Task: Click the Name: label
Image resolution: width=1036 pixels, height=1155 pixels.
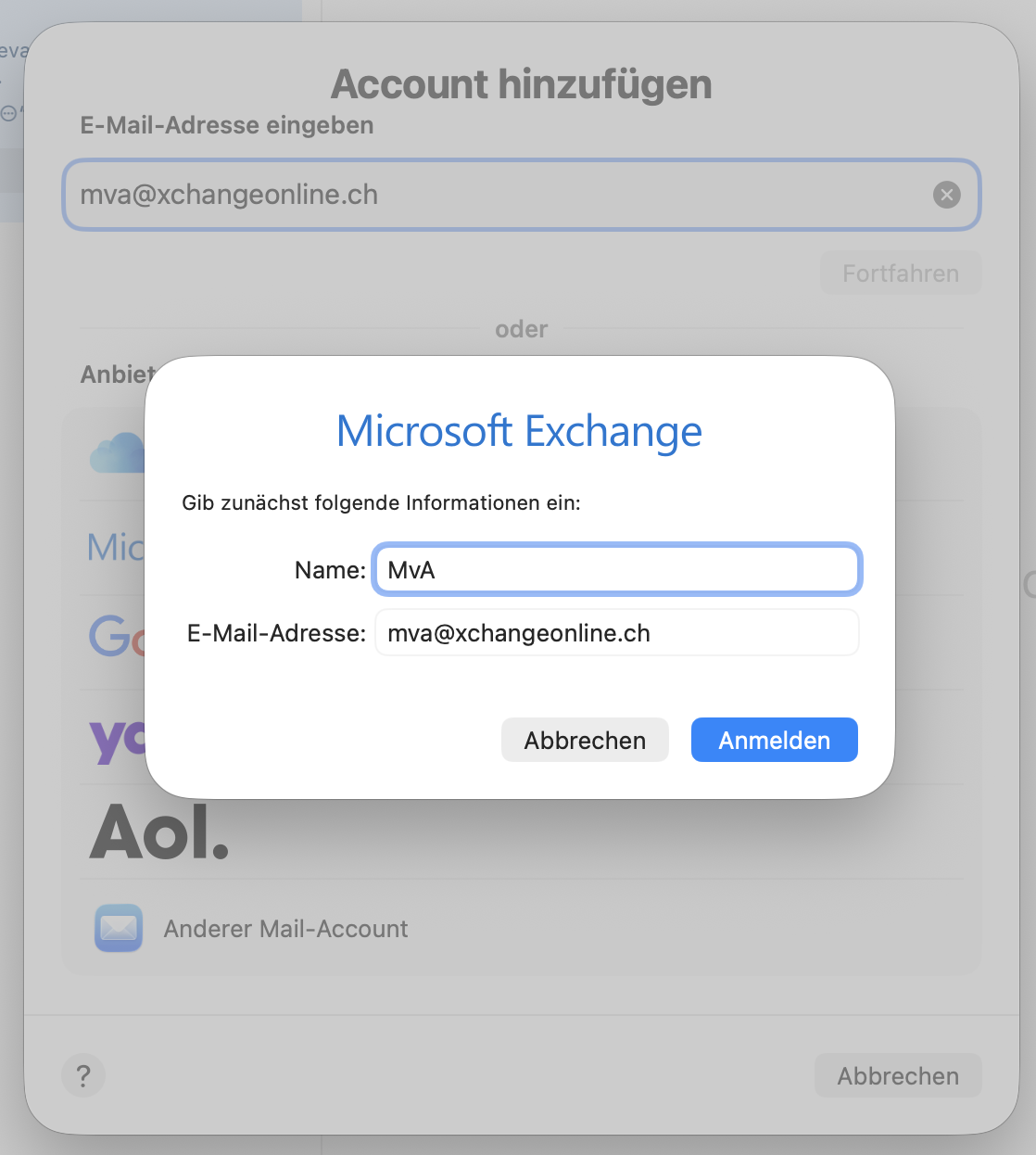Action: click(330, 570)
